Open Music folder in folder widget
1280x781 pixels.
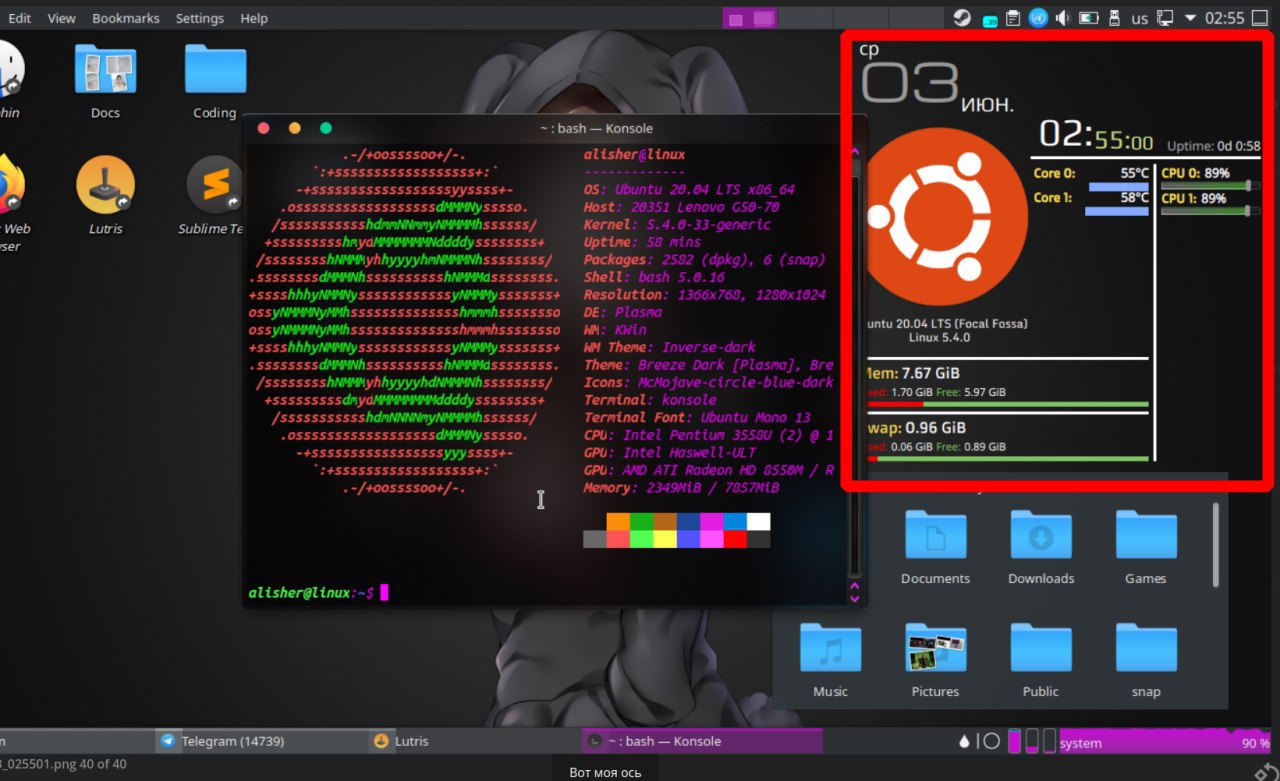[x=830, y=659]
